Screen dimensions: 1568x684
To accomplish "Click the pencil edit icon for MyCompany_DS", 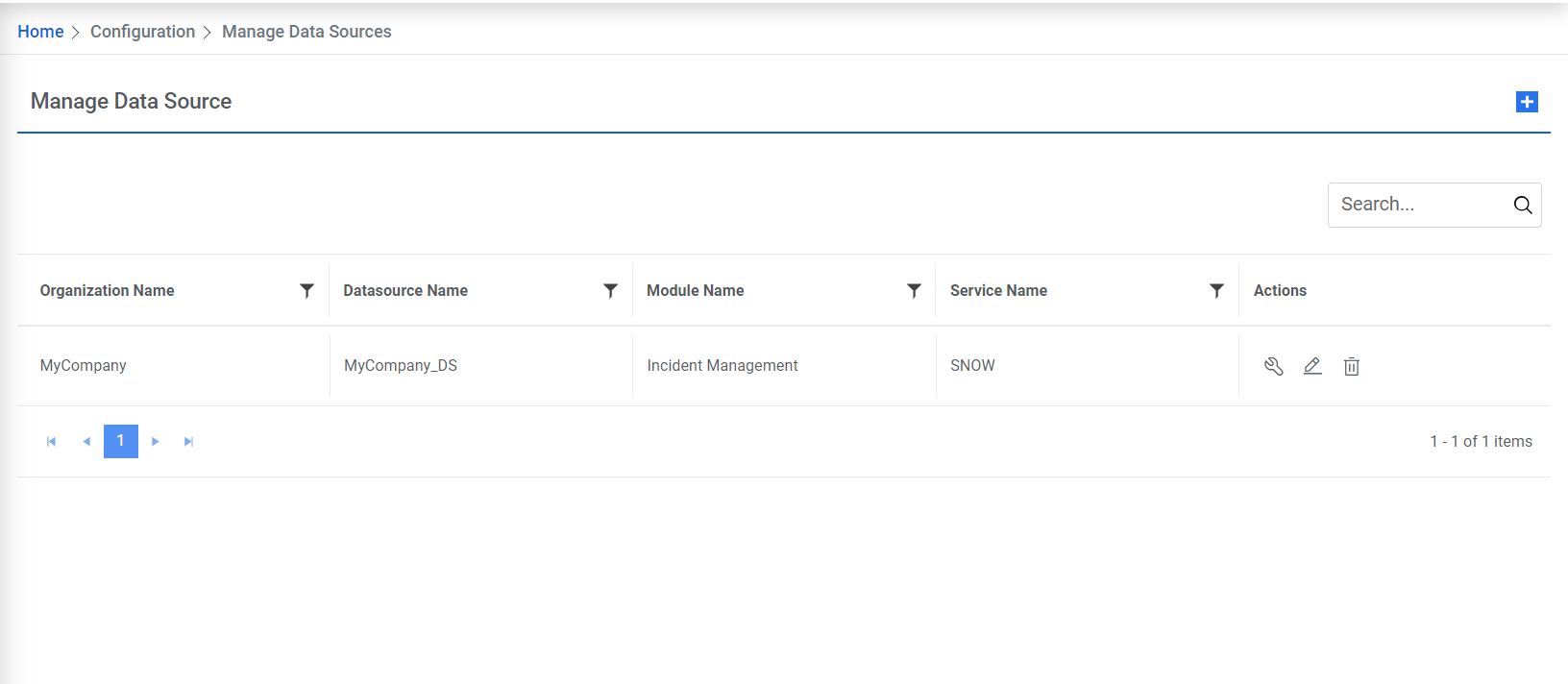I will (x=1312, y=366).
